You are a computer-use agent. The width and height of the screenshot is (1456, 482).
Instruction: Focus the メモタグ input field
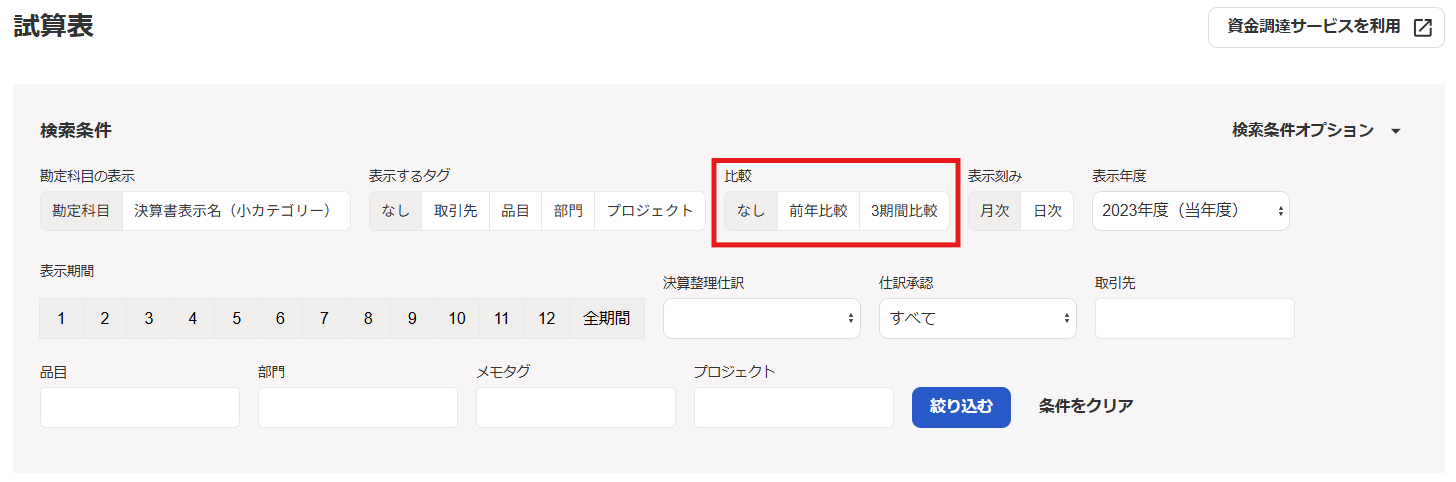575,407
